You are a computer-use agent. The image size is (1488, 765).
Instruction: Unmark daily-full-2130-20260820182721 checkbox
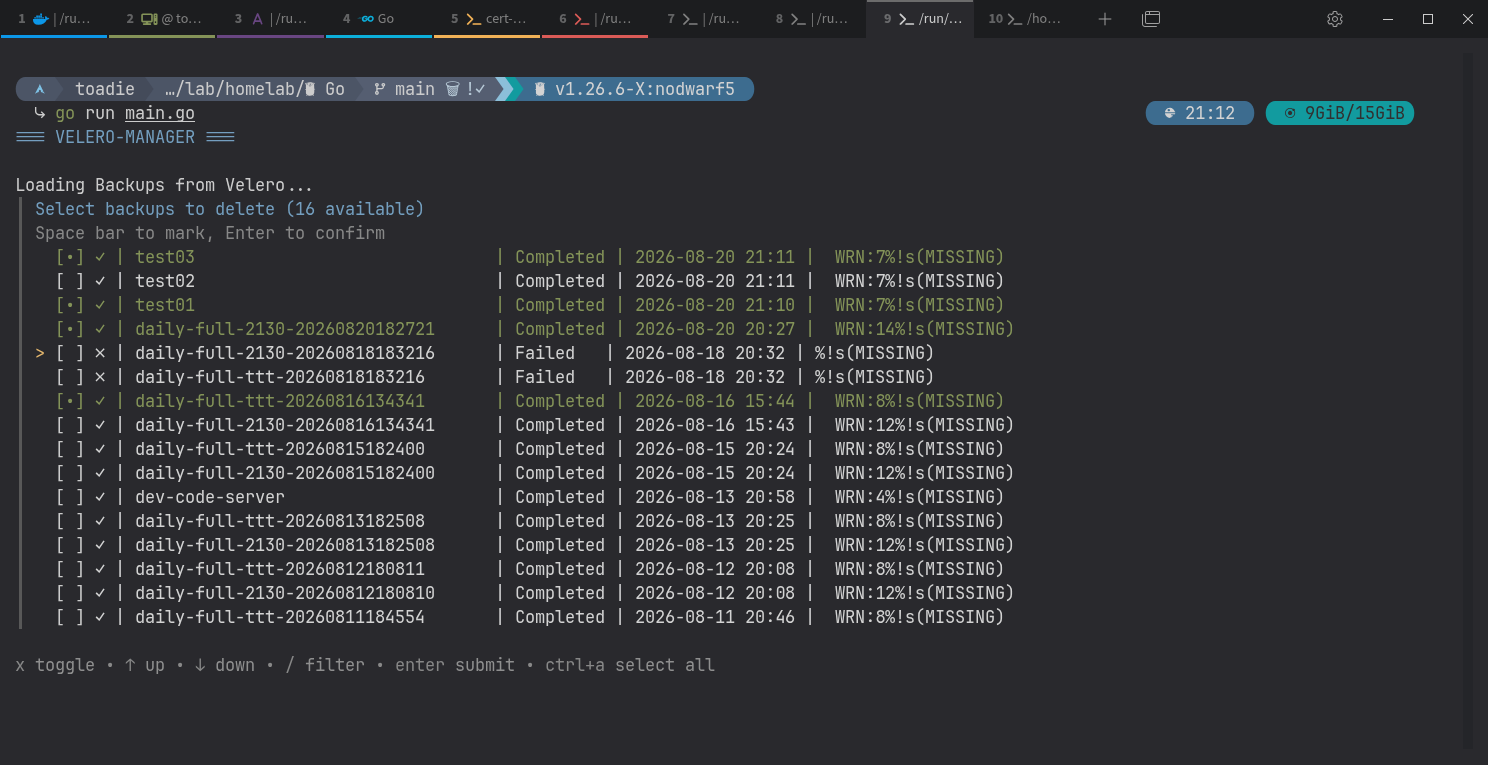click(x=70, y=329)
